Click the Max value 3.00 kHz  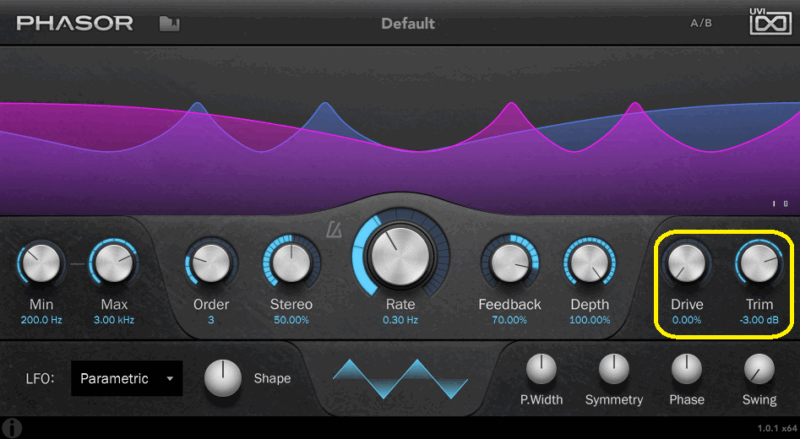click(x=114, y=320)
